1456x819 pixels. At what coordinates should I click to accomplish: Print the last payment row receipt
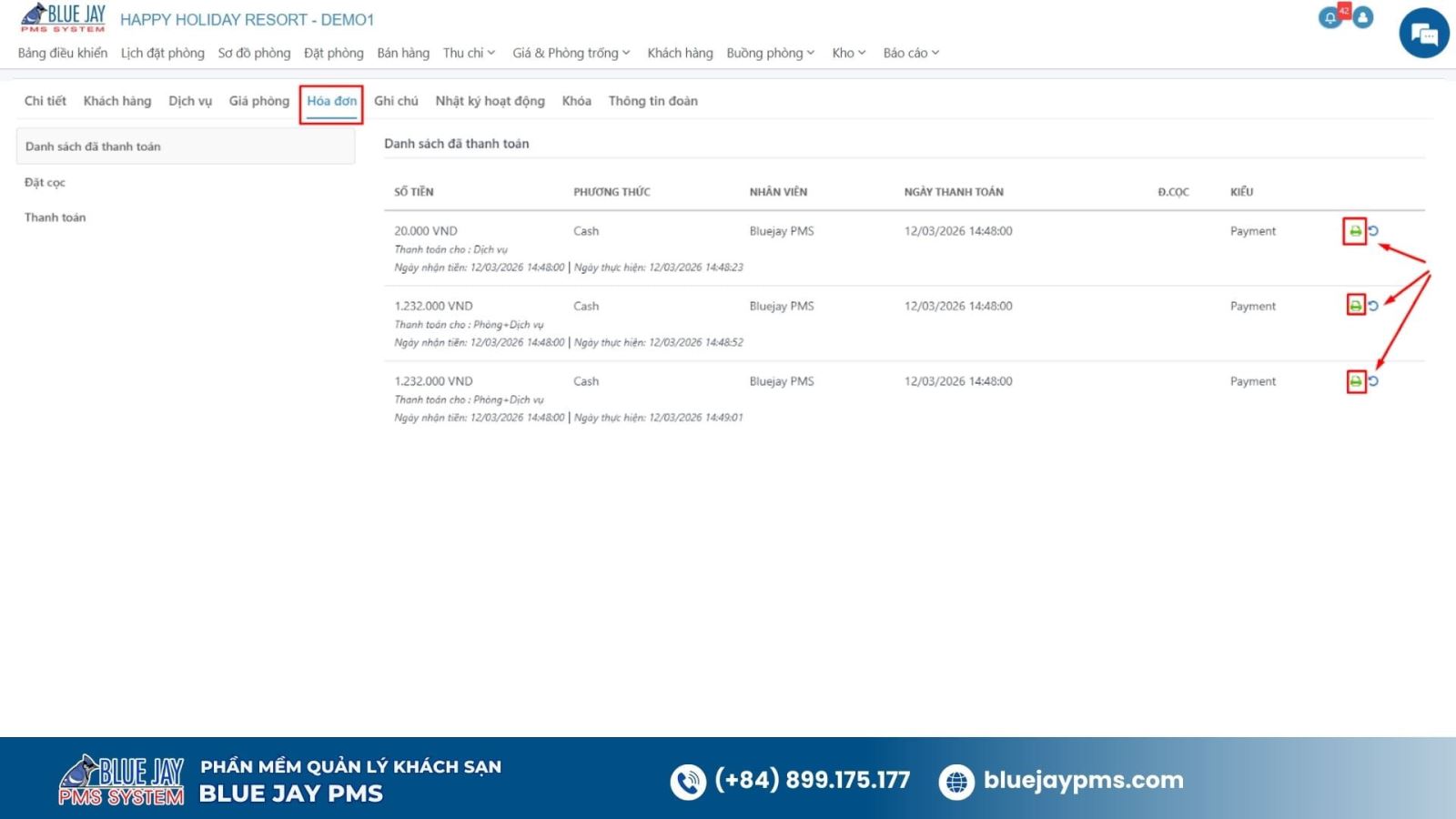tap(1355, 381)
